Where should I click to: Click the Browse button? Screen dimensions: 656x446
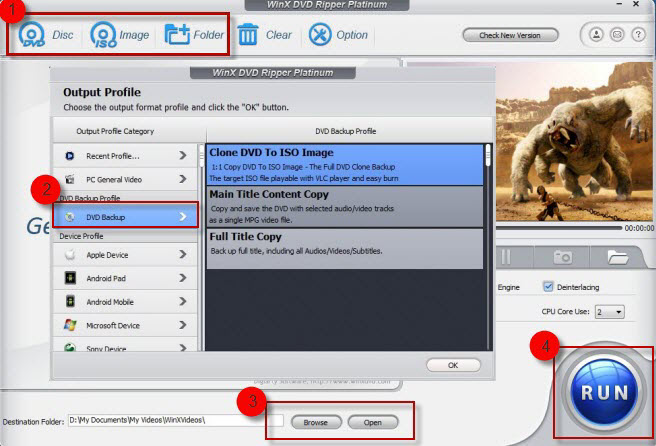click(316, 423)
